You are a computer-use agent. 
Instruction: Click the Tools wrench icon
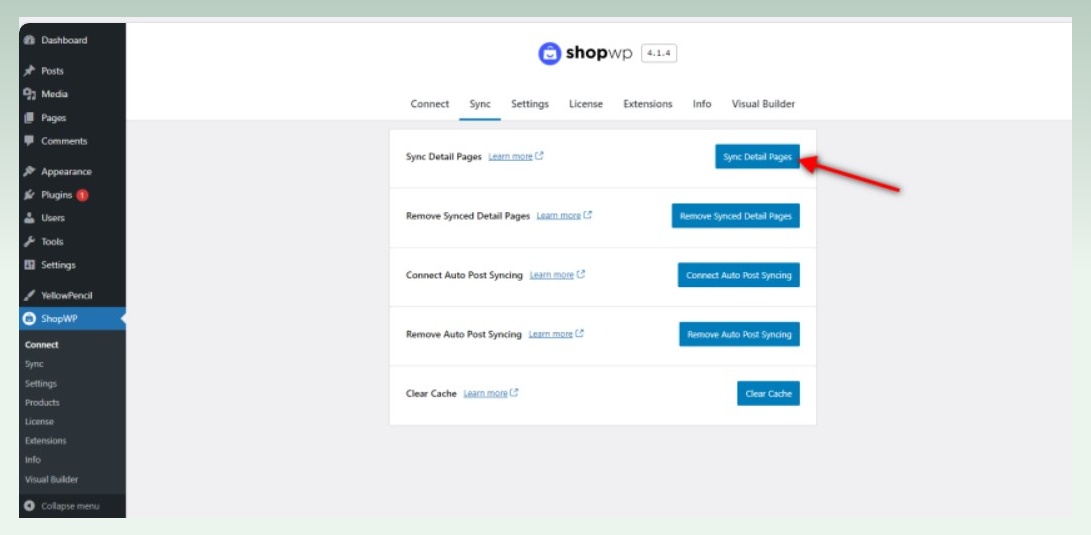(x=29, y=242)
